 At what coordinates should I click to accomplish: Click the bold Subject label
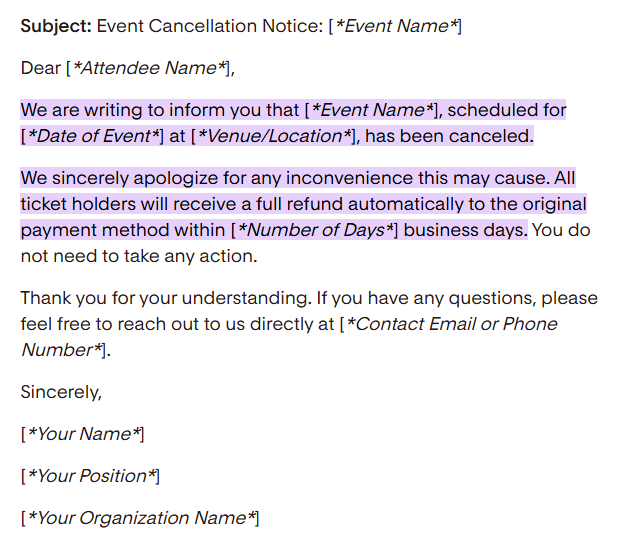(x=57, y=26)
